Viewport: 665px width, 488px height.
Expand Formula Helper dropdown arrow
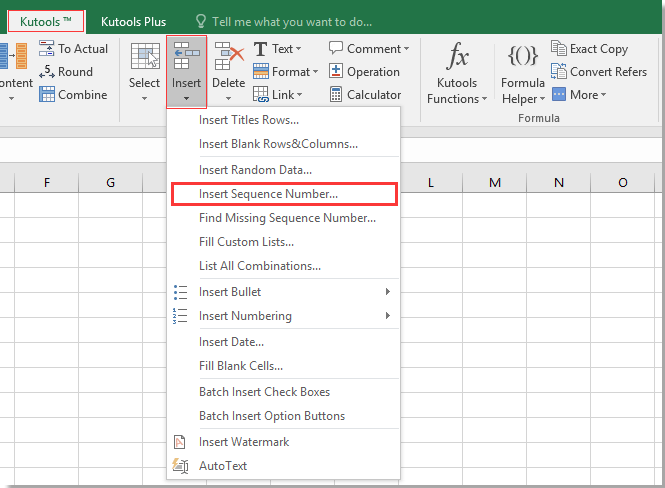542,99
